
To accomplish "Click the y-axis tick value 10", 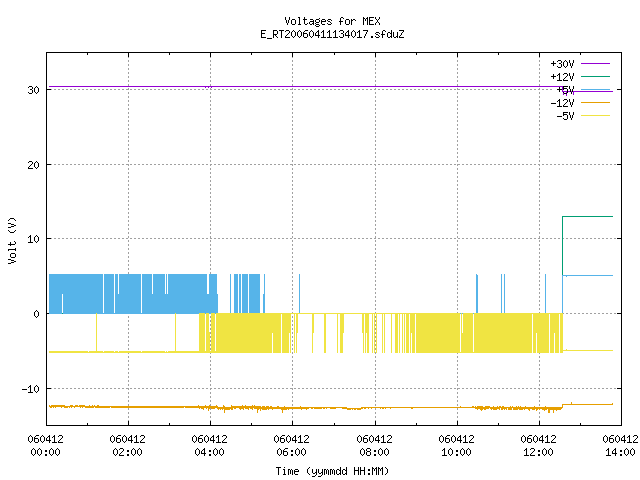I will point(33,239).
